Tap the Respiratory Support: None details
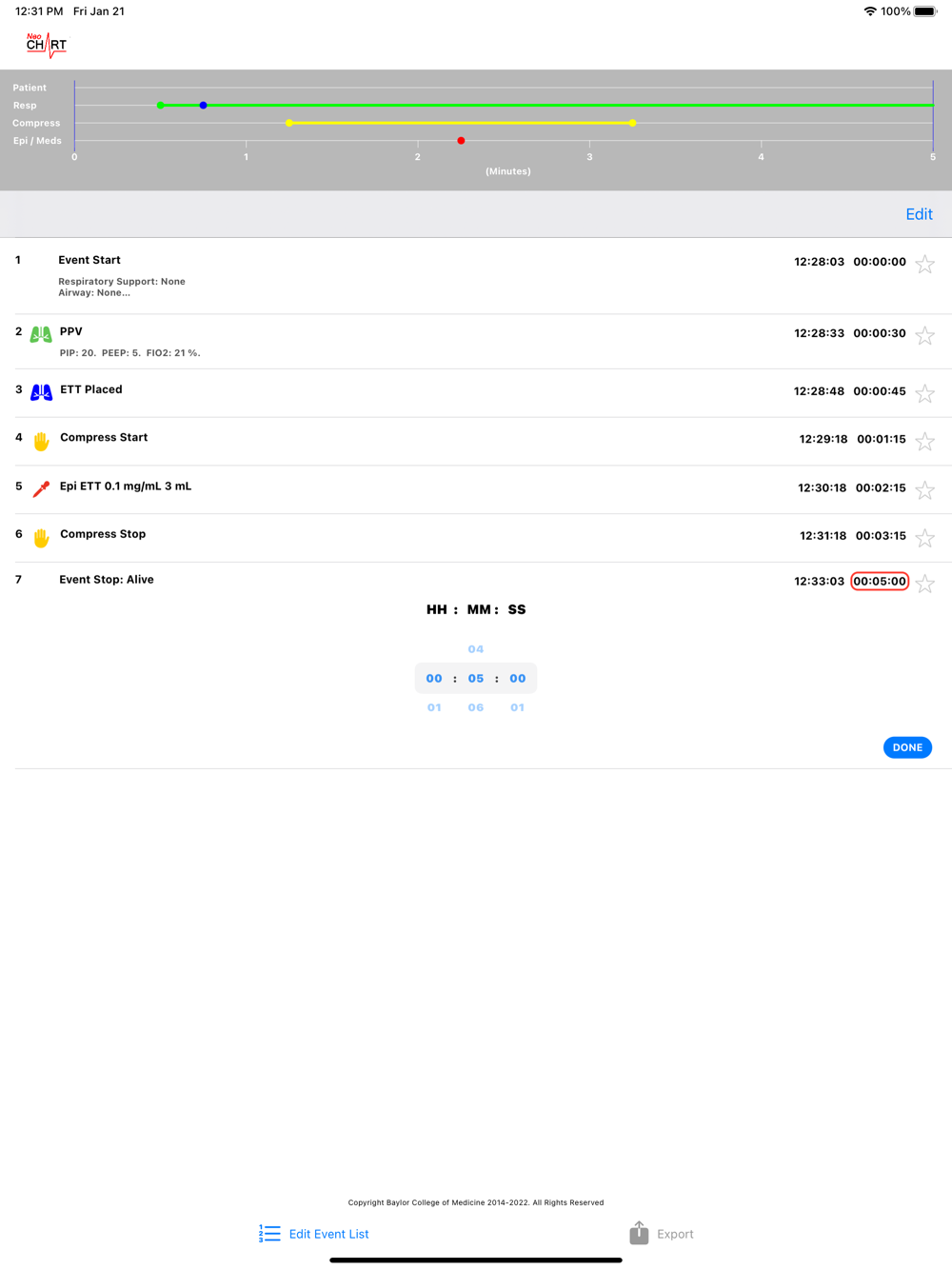Screen dimensions: 952x1270 click(x=122, y=282)
